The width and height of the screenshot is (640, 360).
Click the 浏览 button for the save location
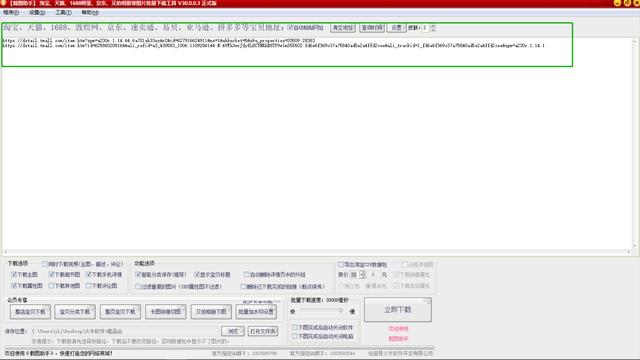pos(233,331)
